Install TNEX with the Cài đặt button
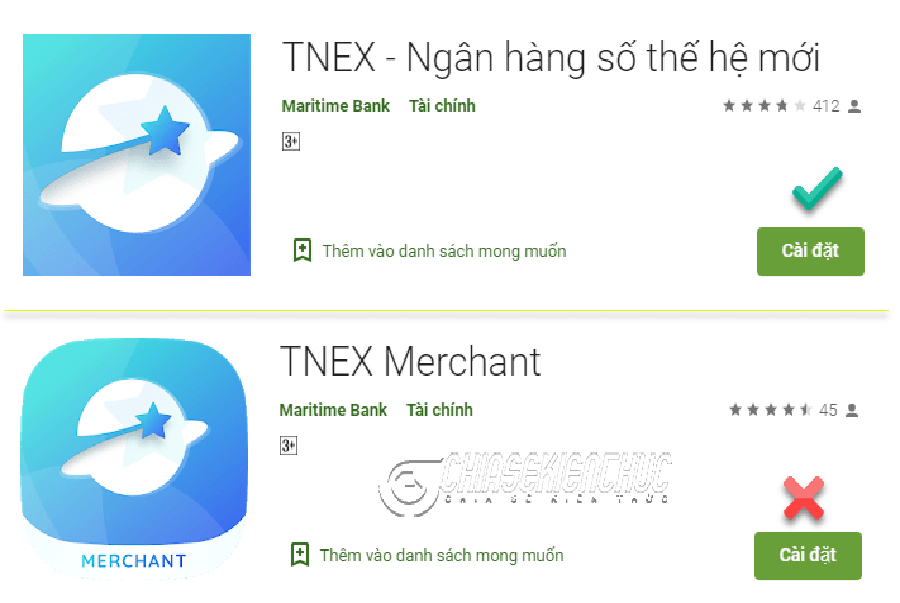The height and width of the screenshot is (603, 900). [810, 251]
